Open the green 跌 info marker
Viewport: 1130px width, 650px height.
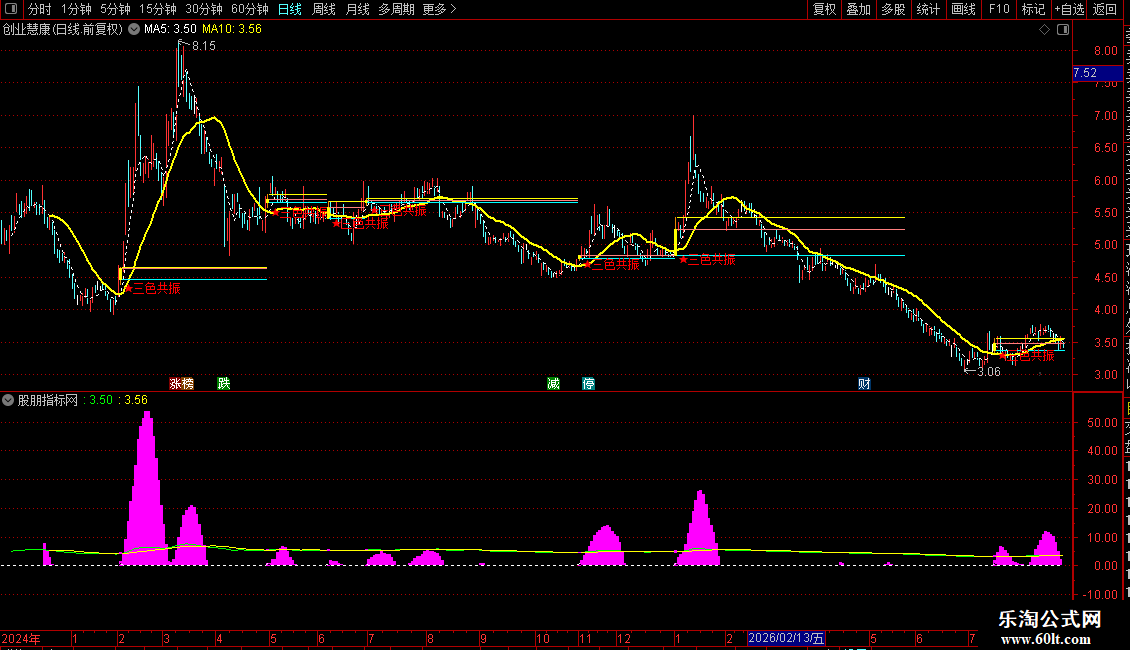click(x=224, y=383)
